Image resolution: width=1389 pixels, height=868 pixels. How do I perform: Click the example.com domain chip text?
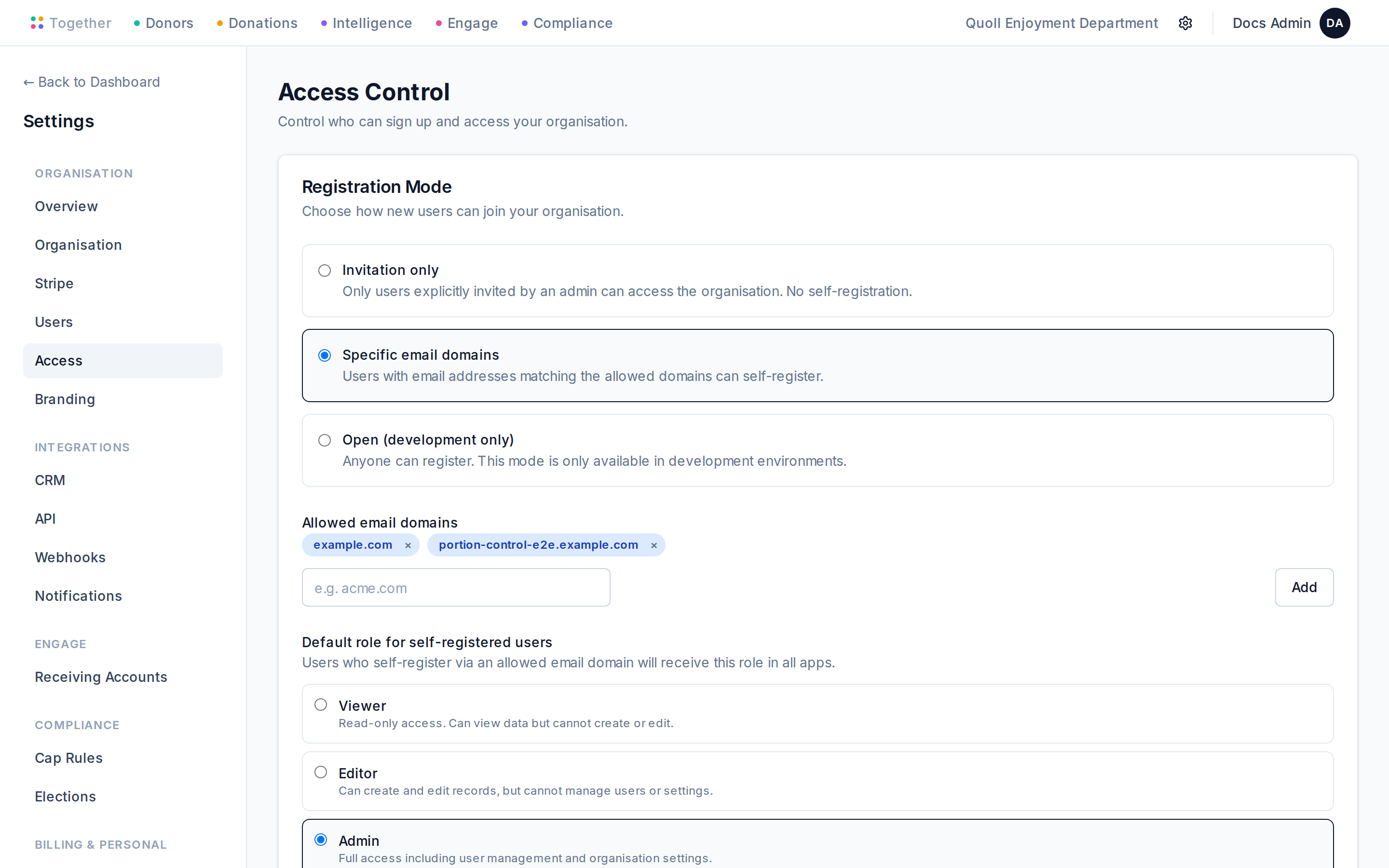[353, 545]
